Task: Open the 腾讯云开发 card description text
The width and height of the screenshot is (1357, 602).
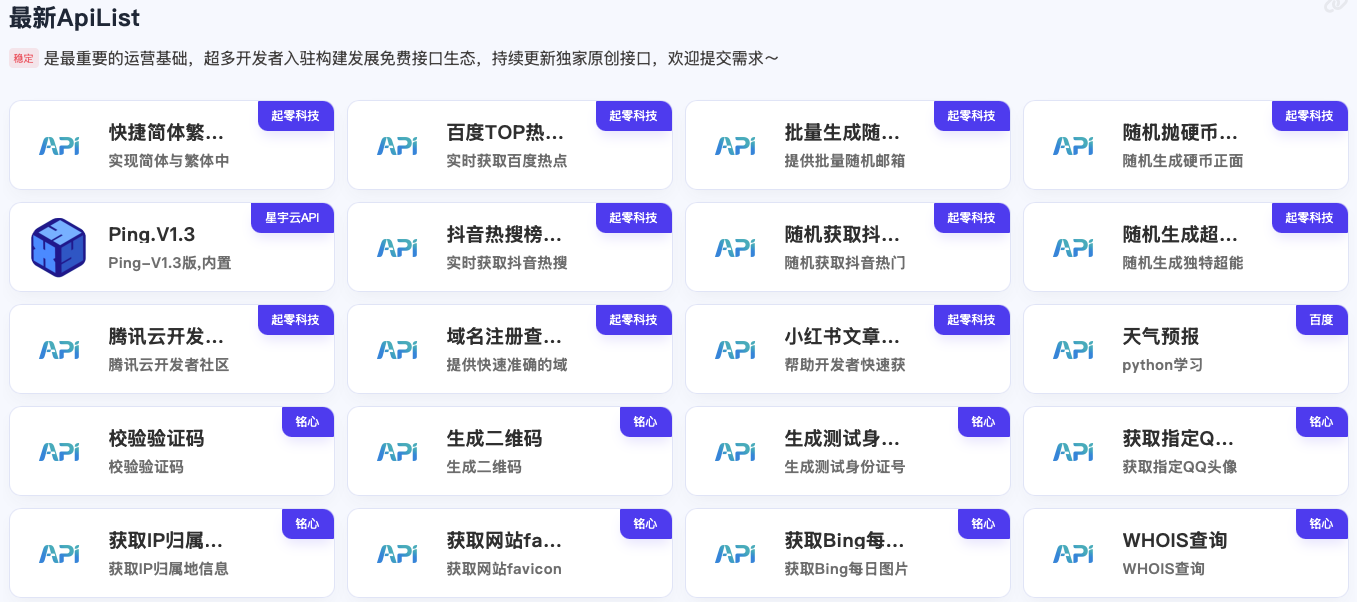Action: click(x=169, y=365)
